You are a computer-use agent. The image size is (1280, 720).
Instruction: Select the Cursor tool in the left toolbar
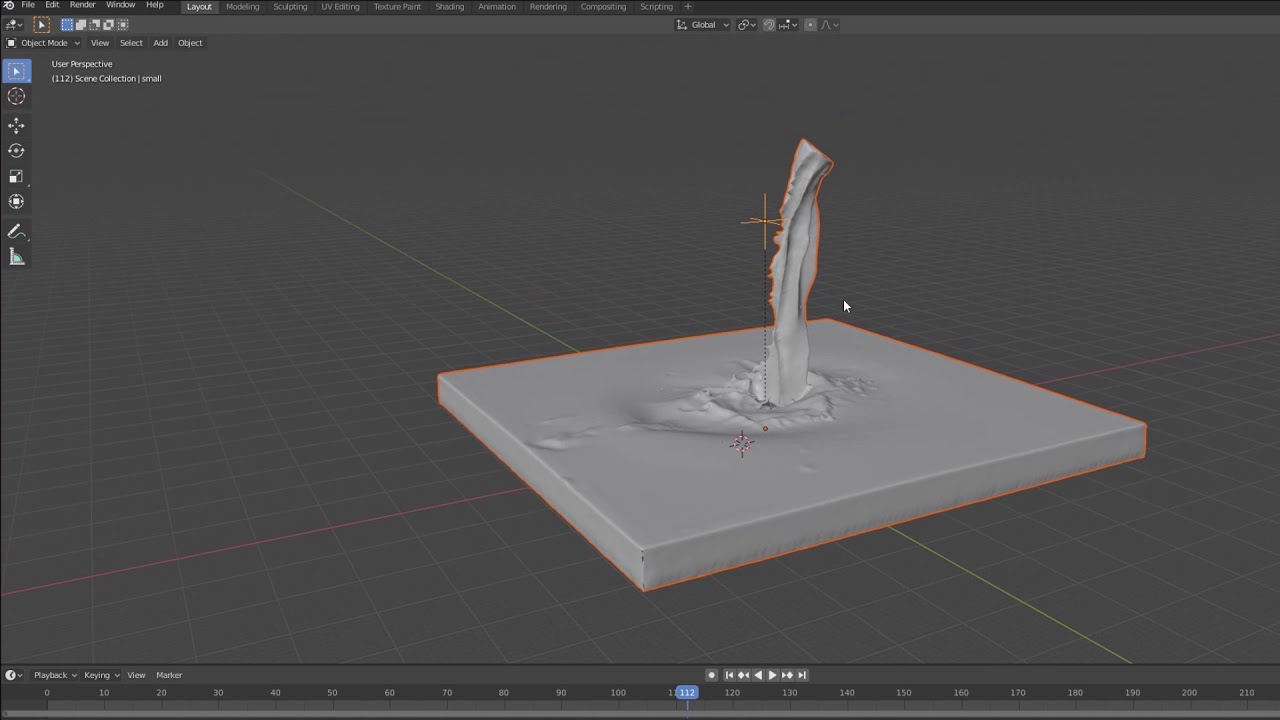pos(16,96)
